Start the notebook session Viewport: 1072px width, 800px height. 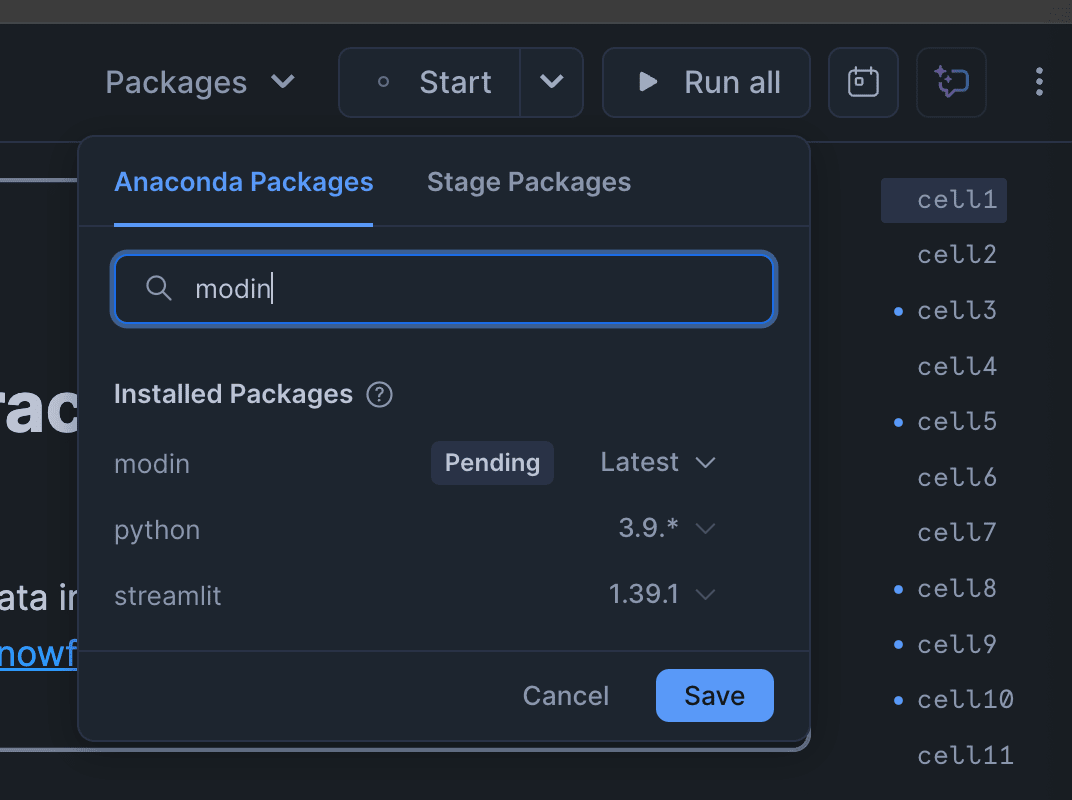coord(430,83)
